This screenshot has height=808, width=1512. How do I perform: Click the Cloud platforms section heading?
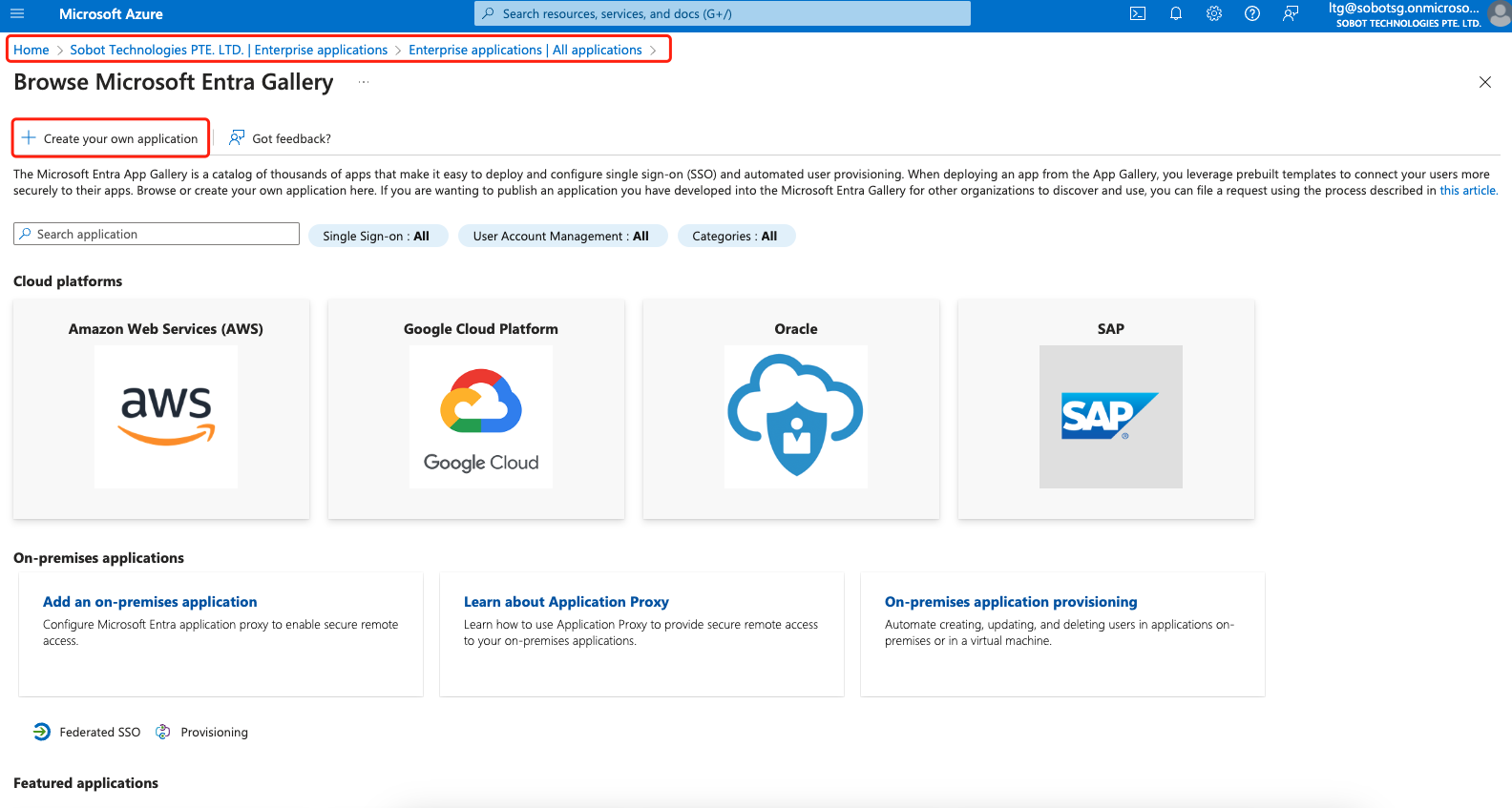pyautogui.click(x=68, y=281)
